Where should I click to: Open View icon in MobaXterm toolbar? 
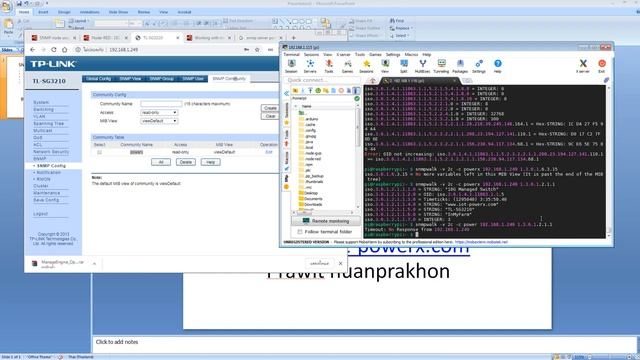tap(385, 66)
